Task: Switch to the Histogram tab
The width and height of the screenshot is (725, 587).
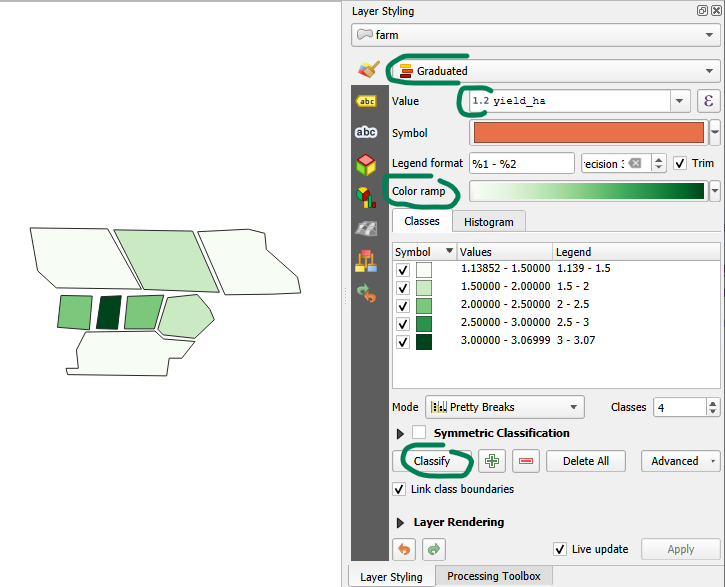Action: coord(489,222)
